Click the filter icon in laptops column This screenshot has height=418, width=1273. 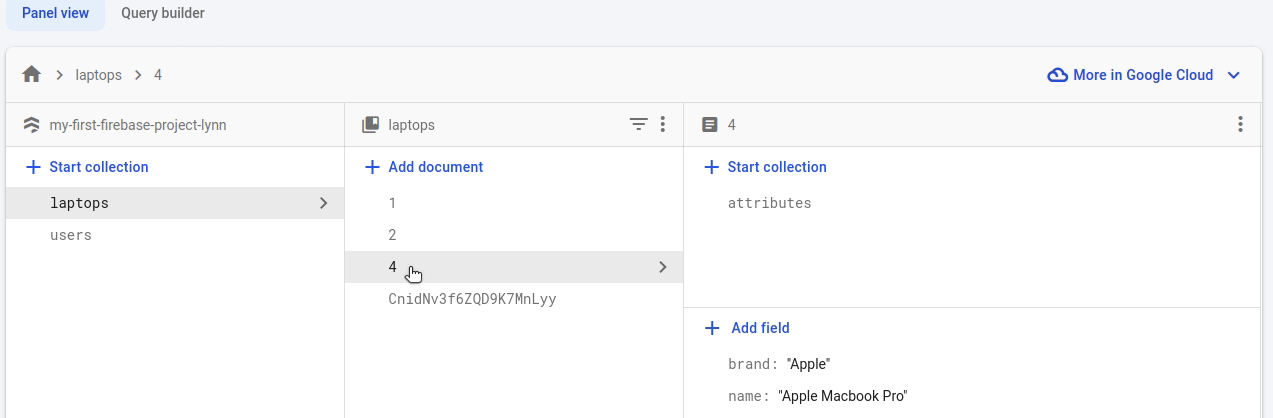[638, 125]
